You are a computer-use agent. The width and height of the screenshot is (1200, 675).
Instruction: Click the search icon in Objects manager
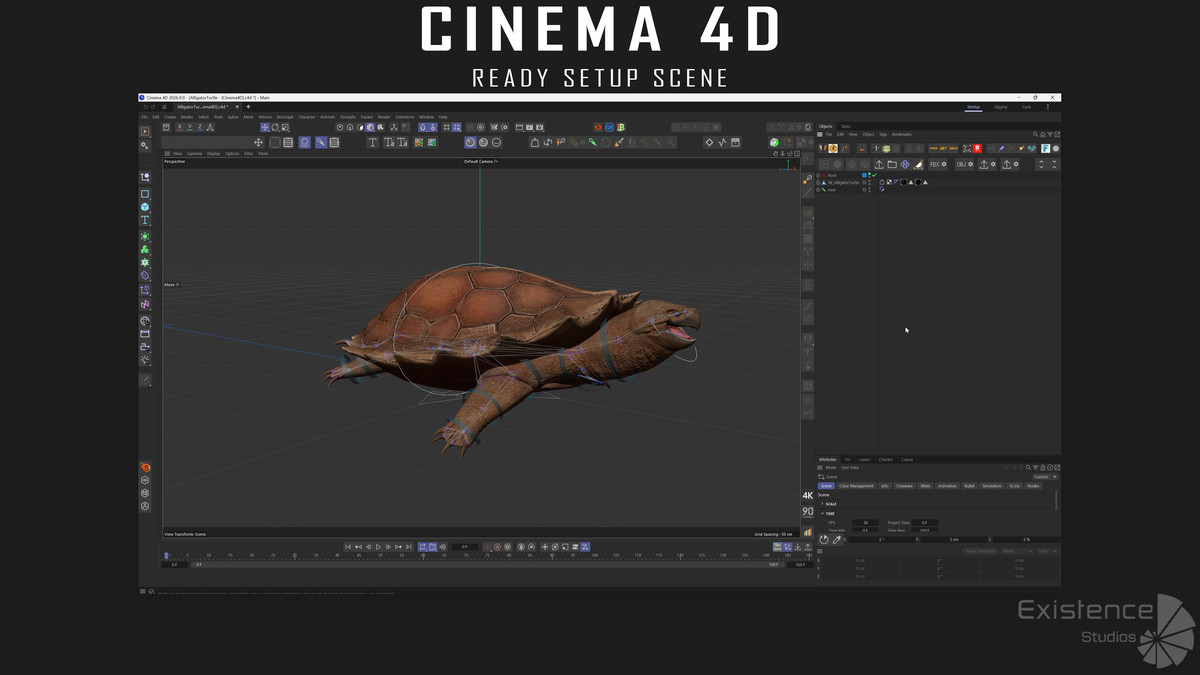coord(1036,134)
